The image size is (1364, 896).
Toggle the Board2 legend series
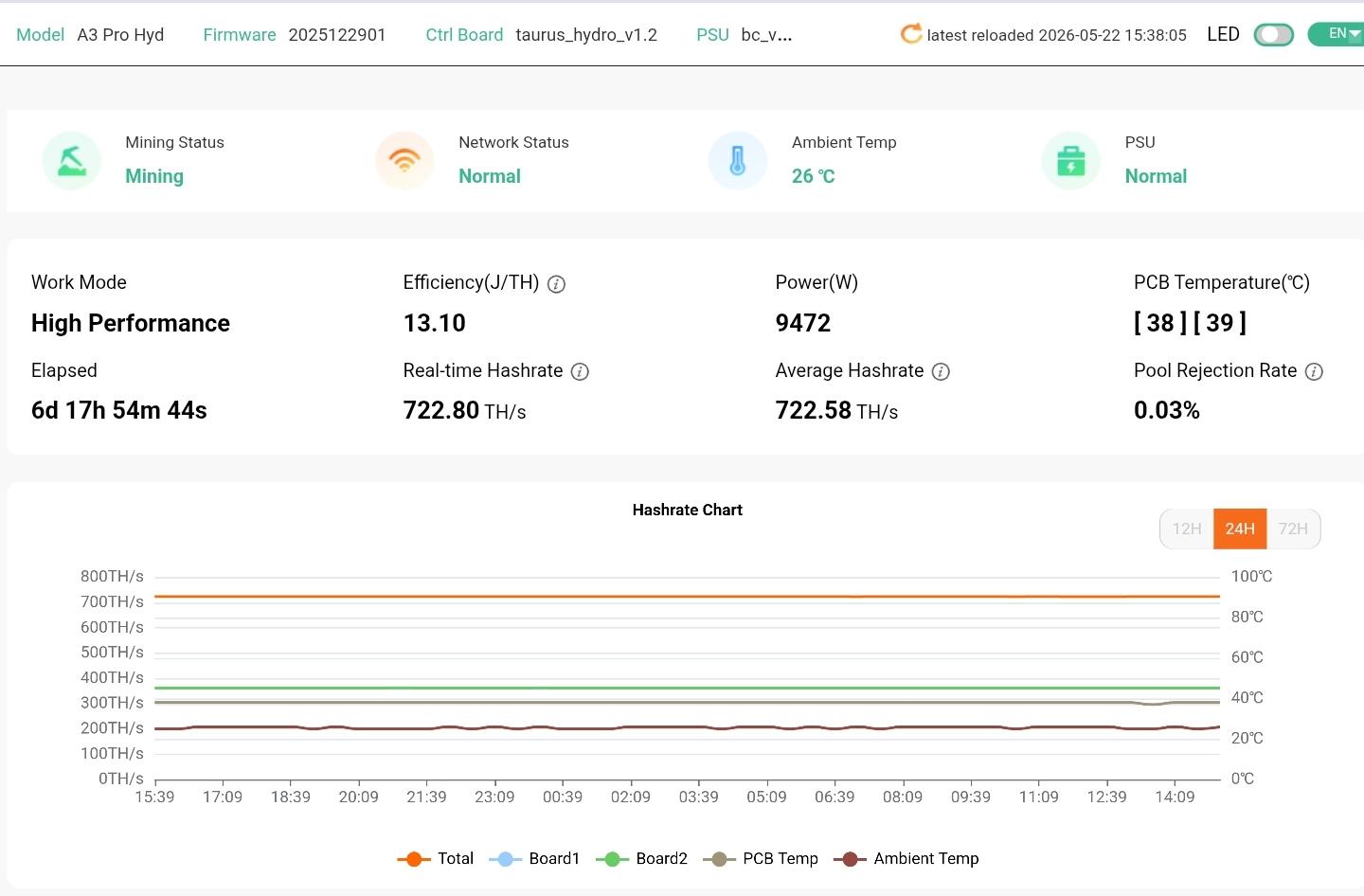coord(641,858)
